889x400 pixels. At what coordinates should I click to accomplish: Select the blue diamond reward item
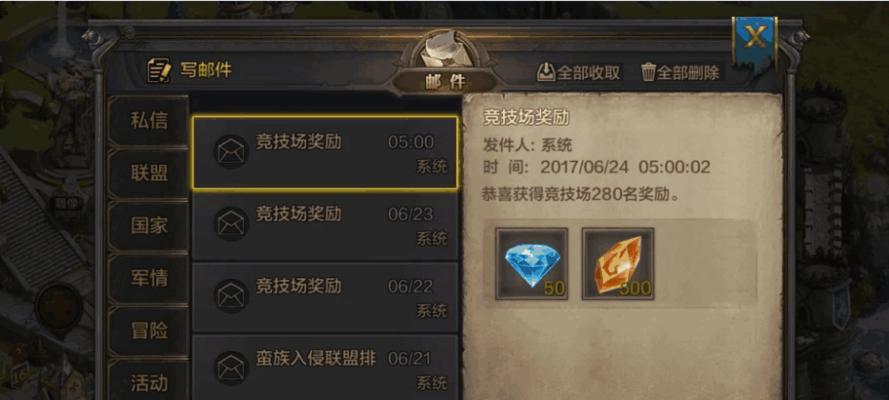pyautogui.click(x=532, y=263)
